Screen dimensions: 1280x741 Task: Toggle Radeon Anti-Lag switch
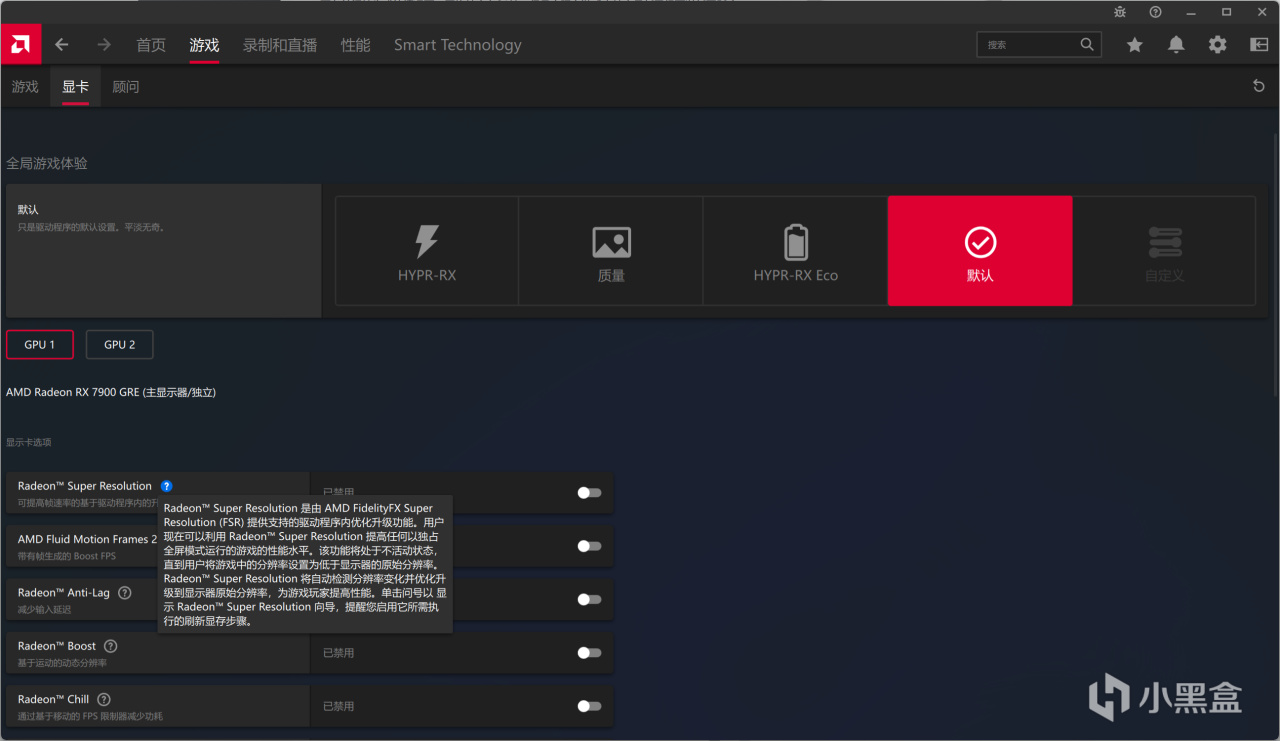pos(589,599)
